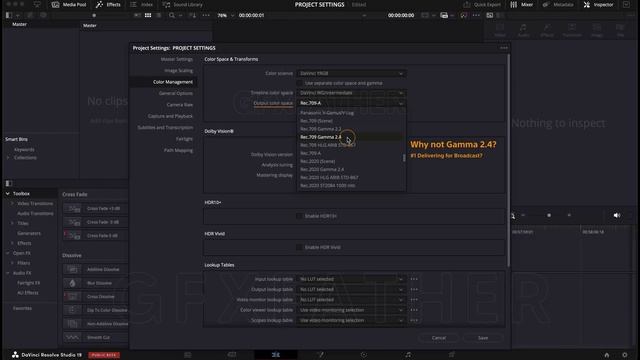The image size is (640, 360).
Task: Select Video Transitions in the Toolbox
Action: [35, 204]
